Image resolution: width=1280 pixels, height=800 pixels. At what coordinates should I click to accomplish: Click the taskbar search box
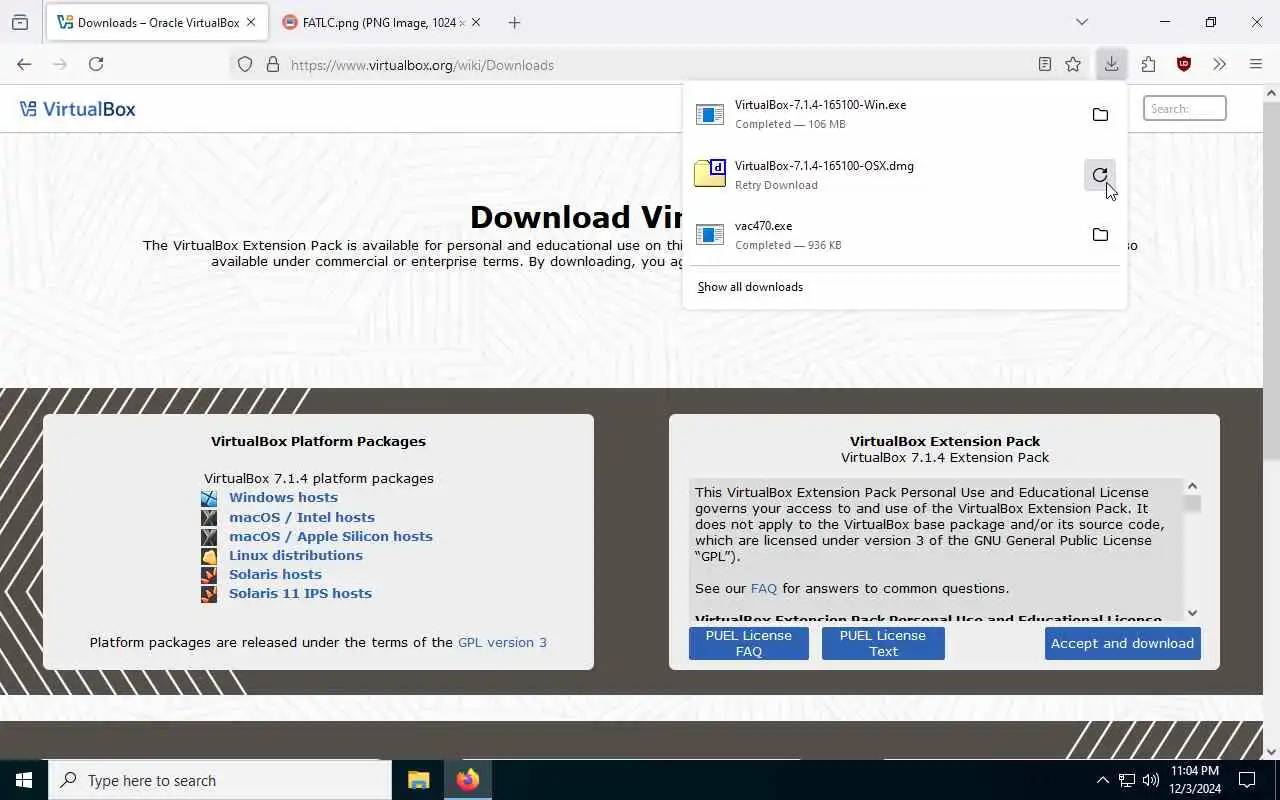(x=220, y=780)
